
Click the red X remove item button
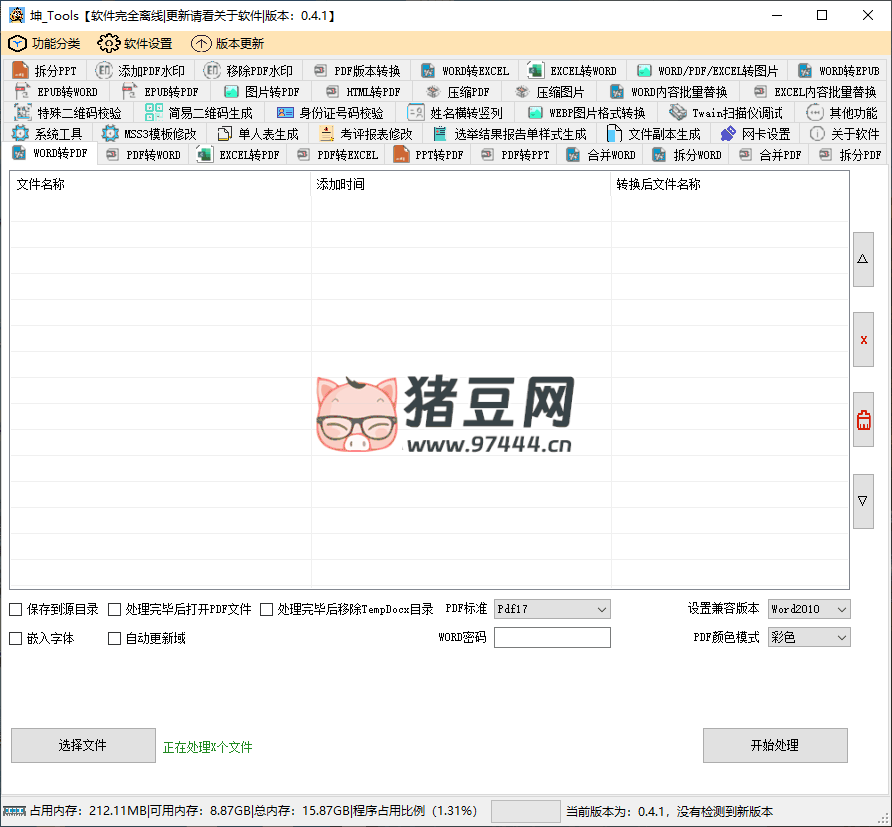pos(863,339)
